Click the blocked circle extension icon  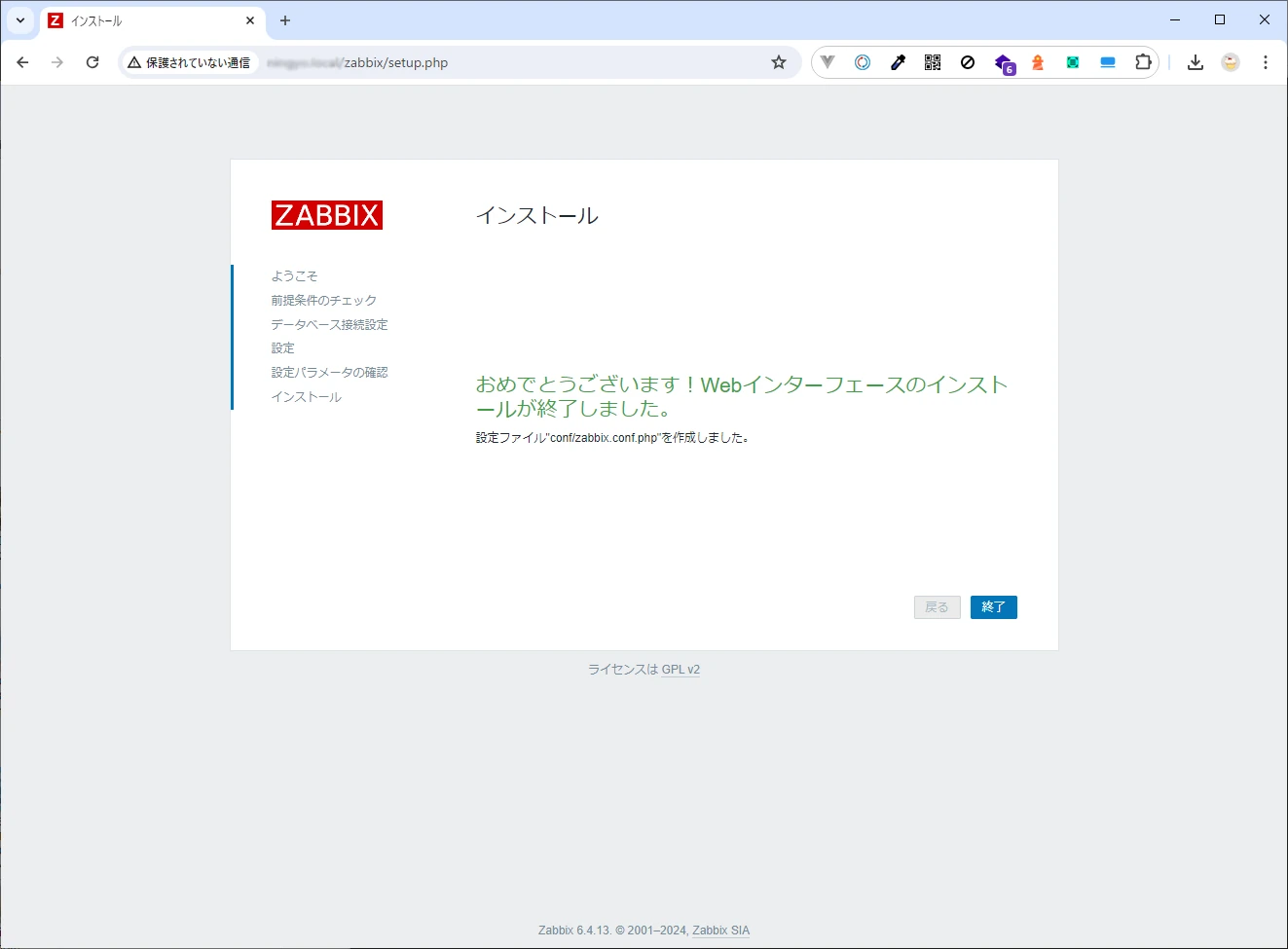tap(968, 62)
